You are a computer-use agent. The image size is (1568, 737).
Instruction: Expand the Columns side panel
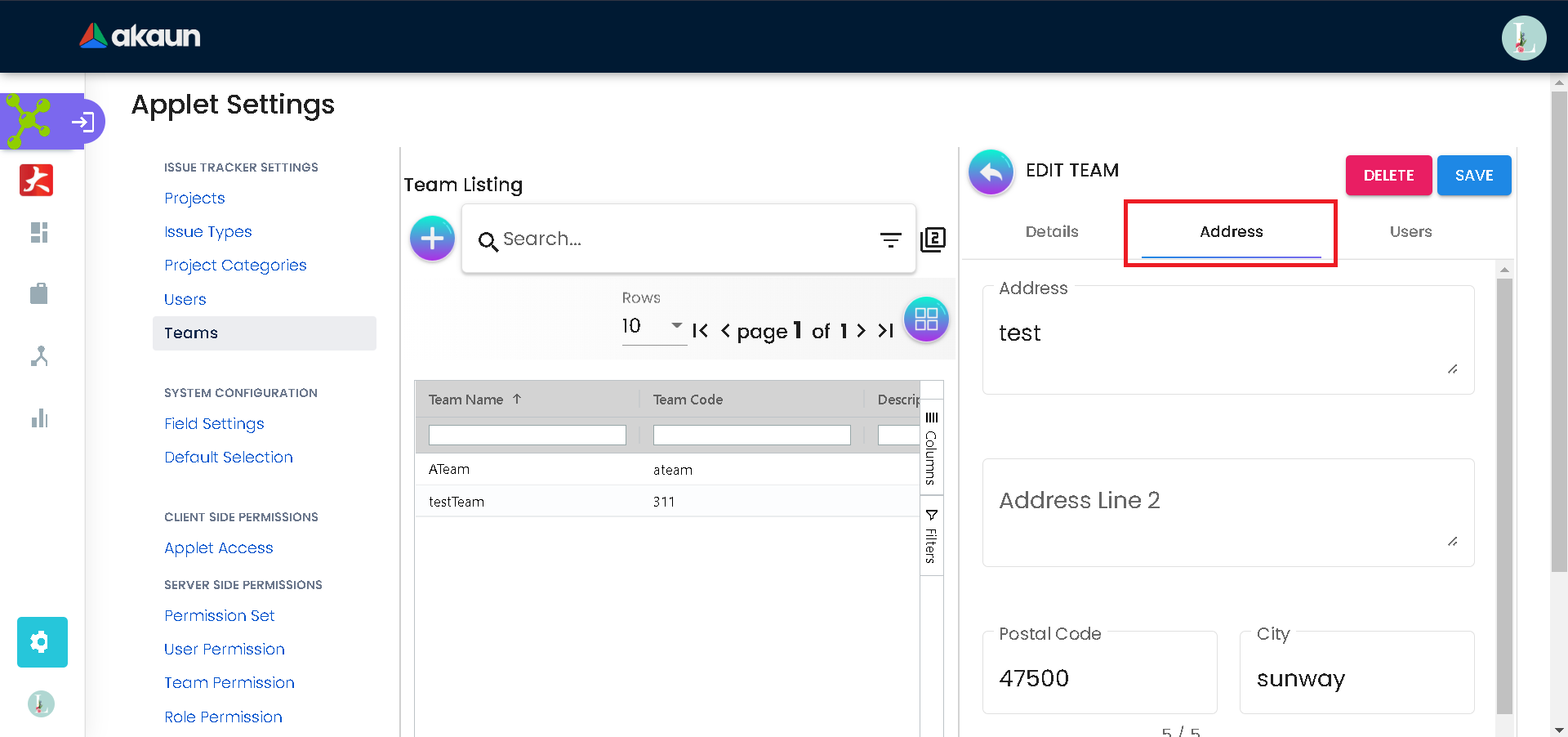tap(931, 448)
